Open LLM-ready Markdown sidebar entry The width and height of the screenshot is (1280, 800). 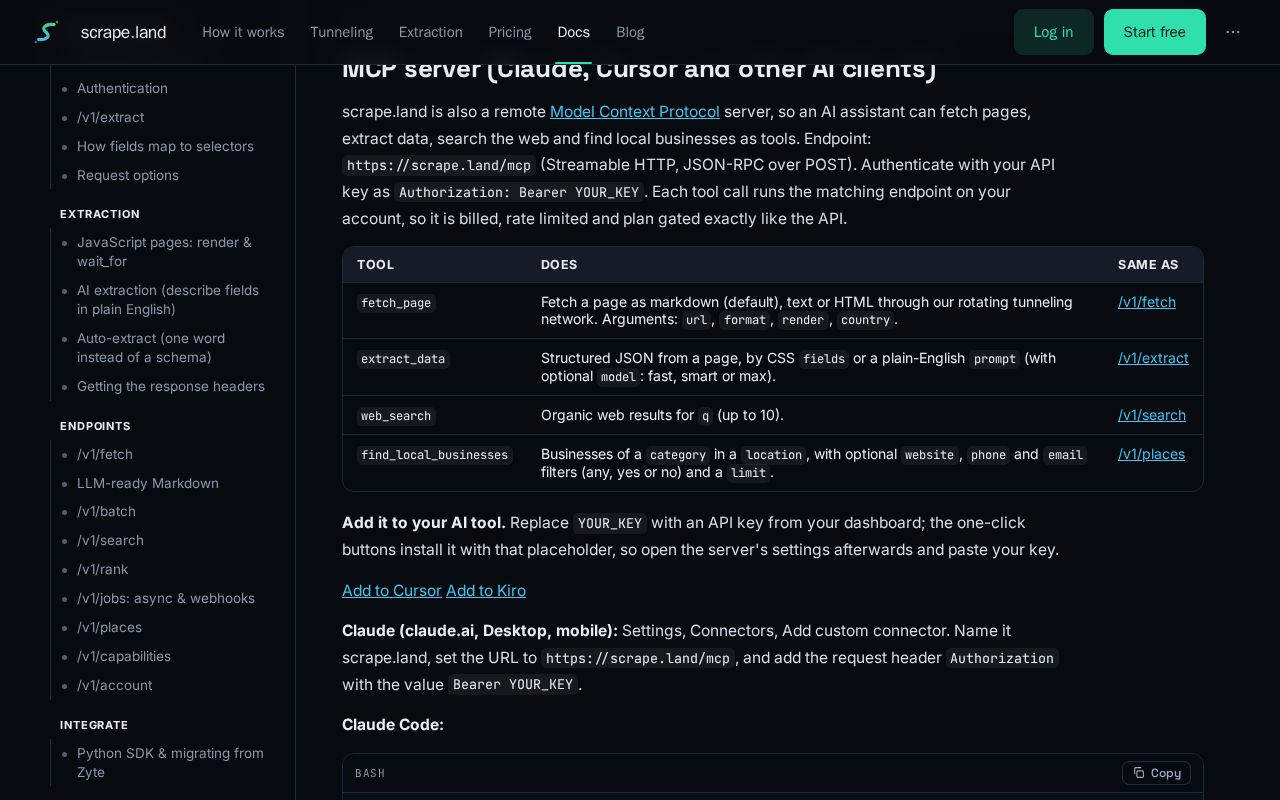point(148,483)
